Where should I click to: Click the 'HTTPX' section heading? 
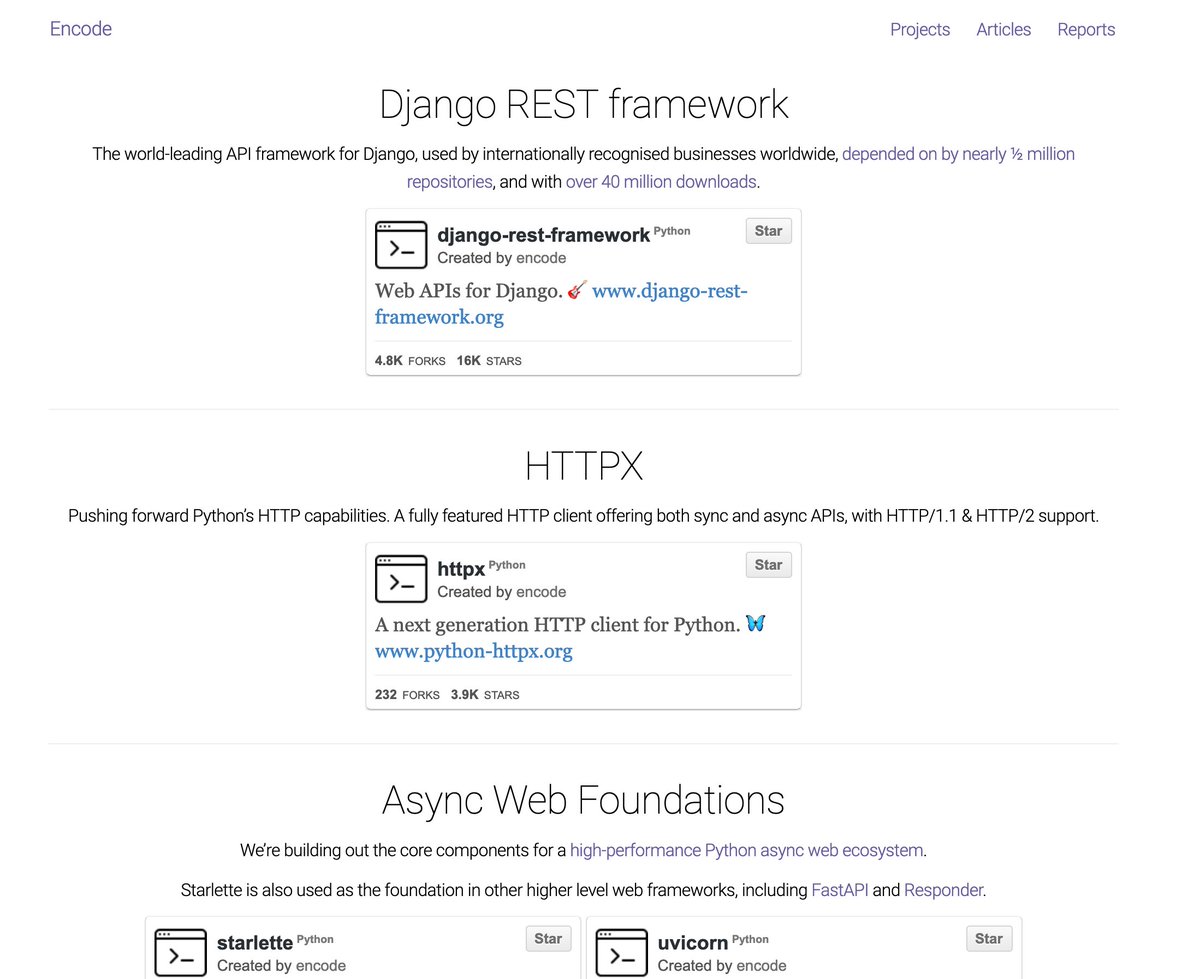(584, 467)
